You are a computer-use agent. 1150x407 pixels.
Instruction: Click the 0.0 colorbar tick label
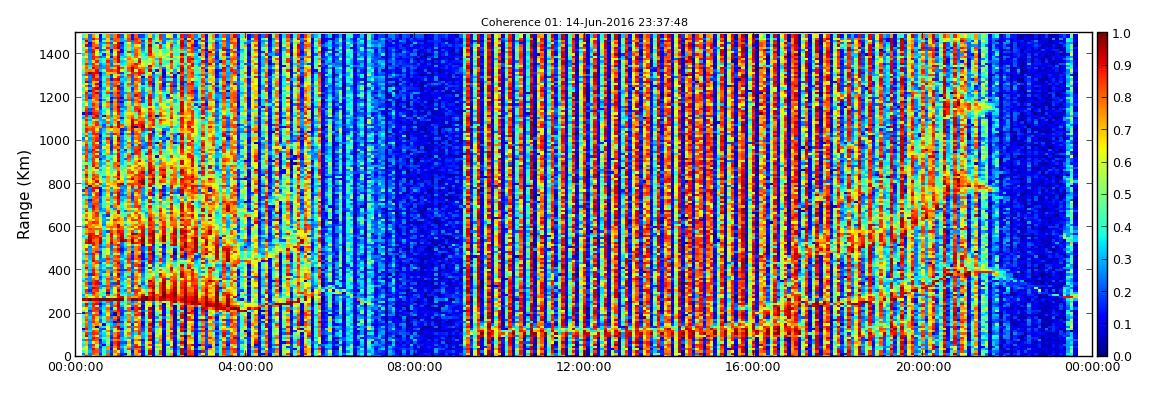(x=1121, y=356)
